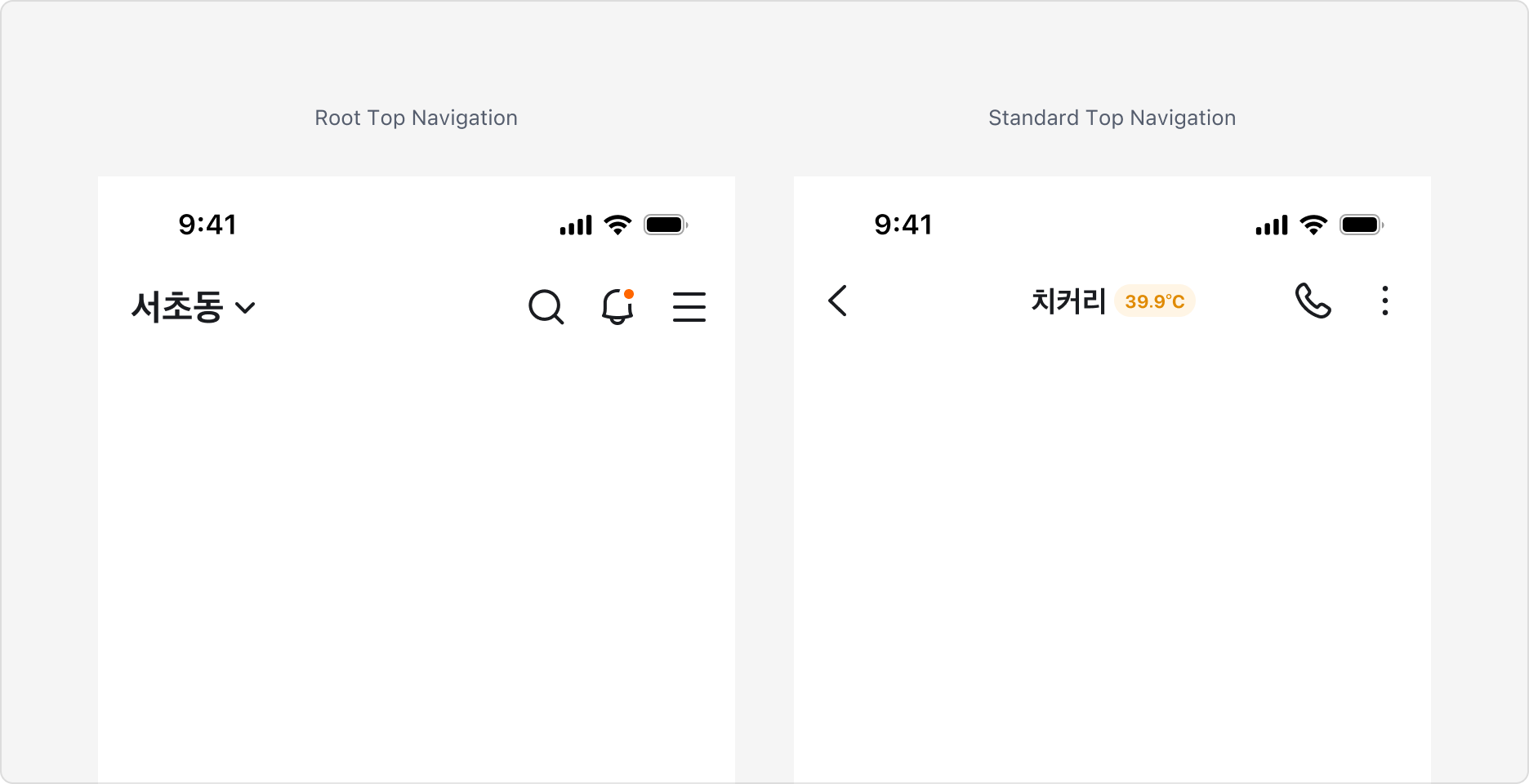The height and width of the screenshot is (784, 1529).
Task: Click the battery indicator on the right phone
Action: click(x=1361, y=225)
